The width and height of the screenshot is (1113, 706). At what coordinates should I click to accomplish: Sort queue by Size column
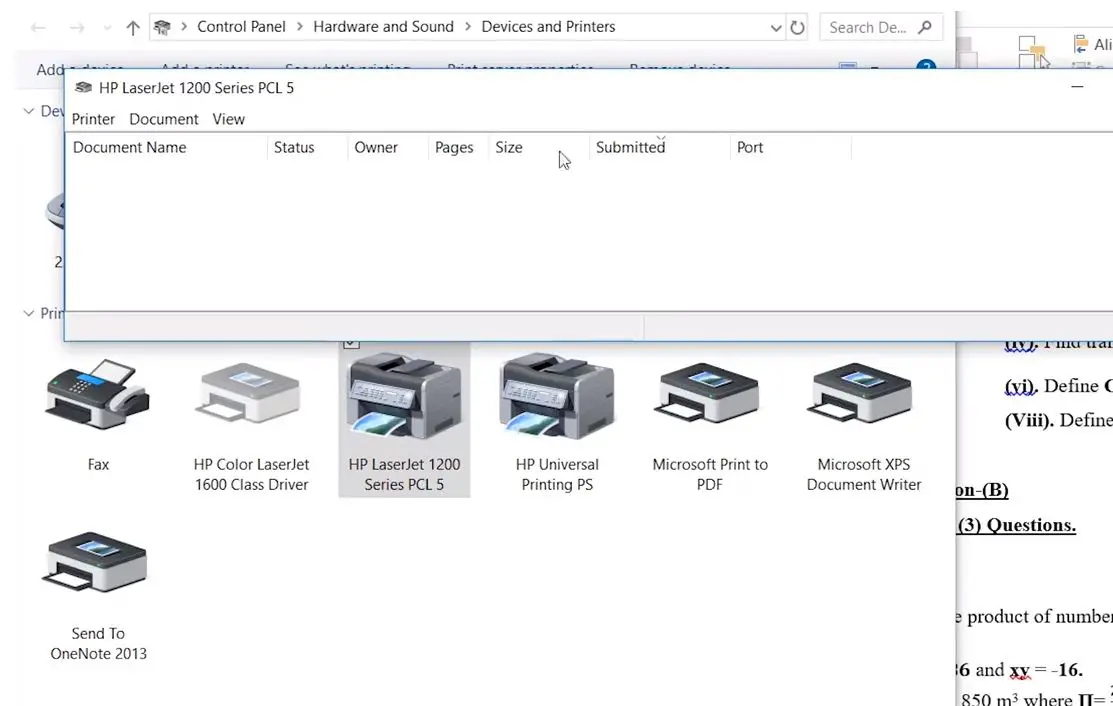tap(539, 148)
